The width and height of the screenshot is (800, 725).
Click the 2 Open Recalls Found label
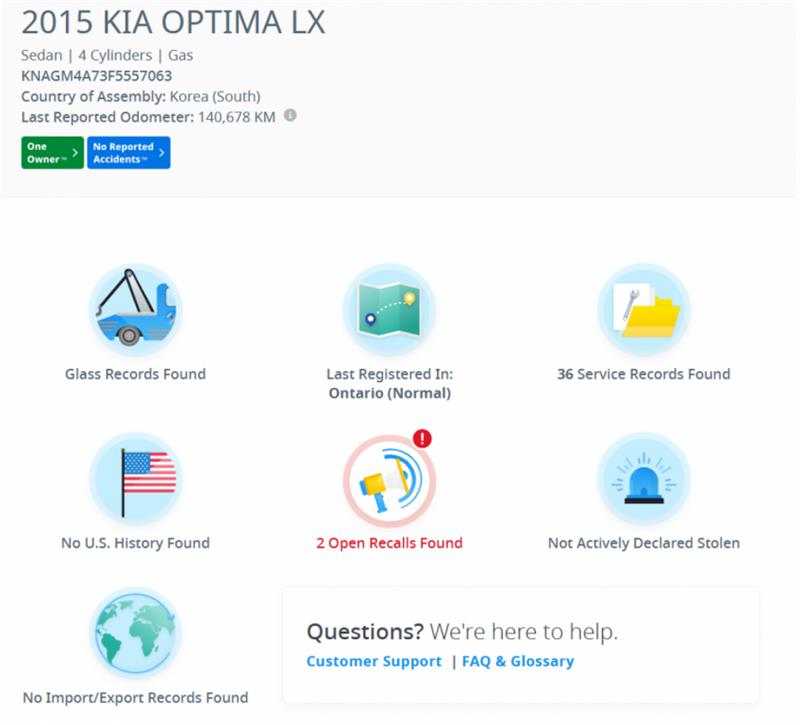click(389, 543)
